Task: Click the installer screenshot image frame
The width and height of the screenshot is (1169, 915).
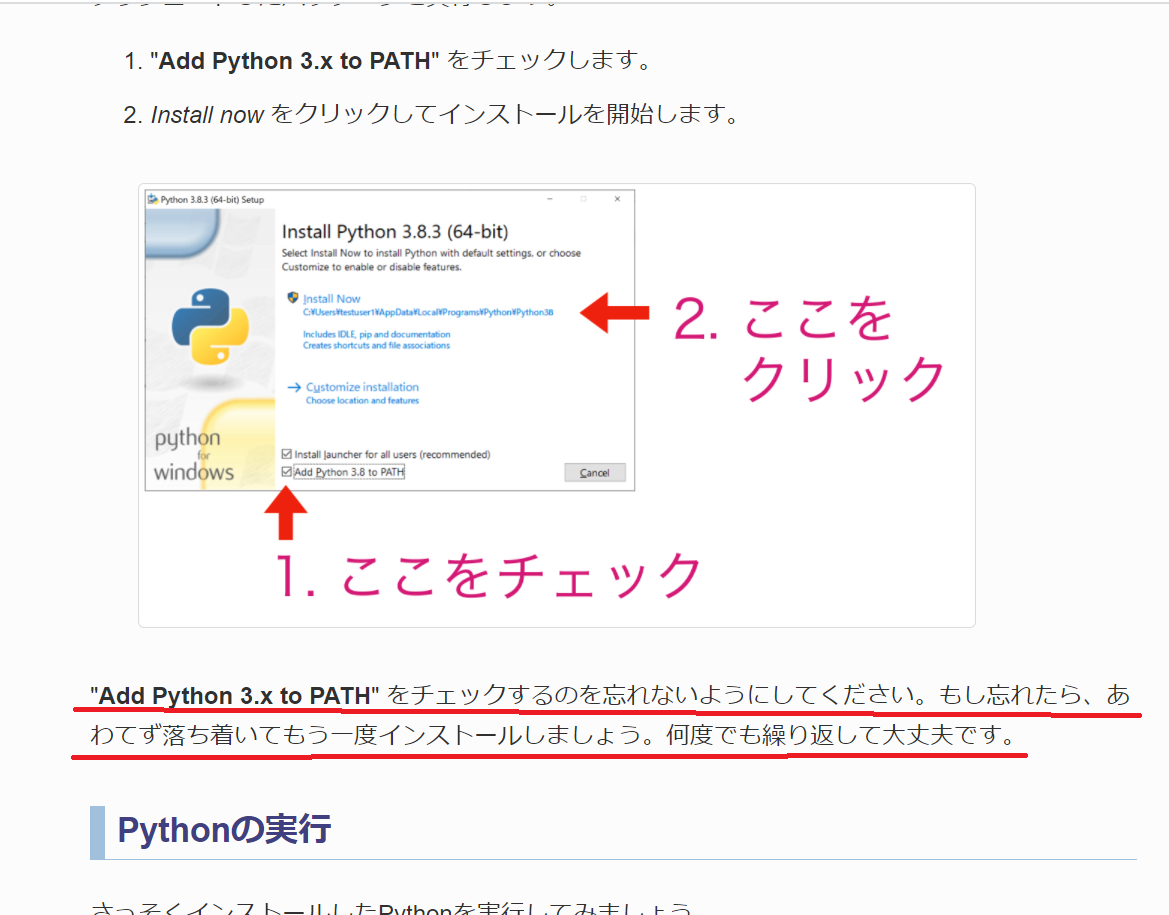Action: [x=557, y=405]
